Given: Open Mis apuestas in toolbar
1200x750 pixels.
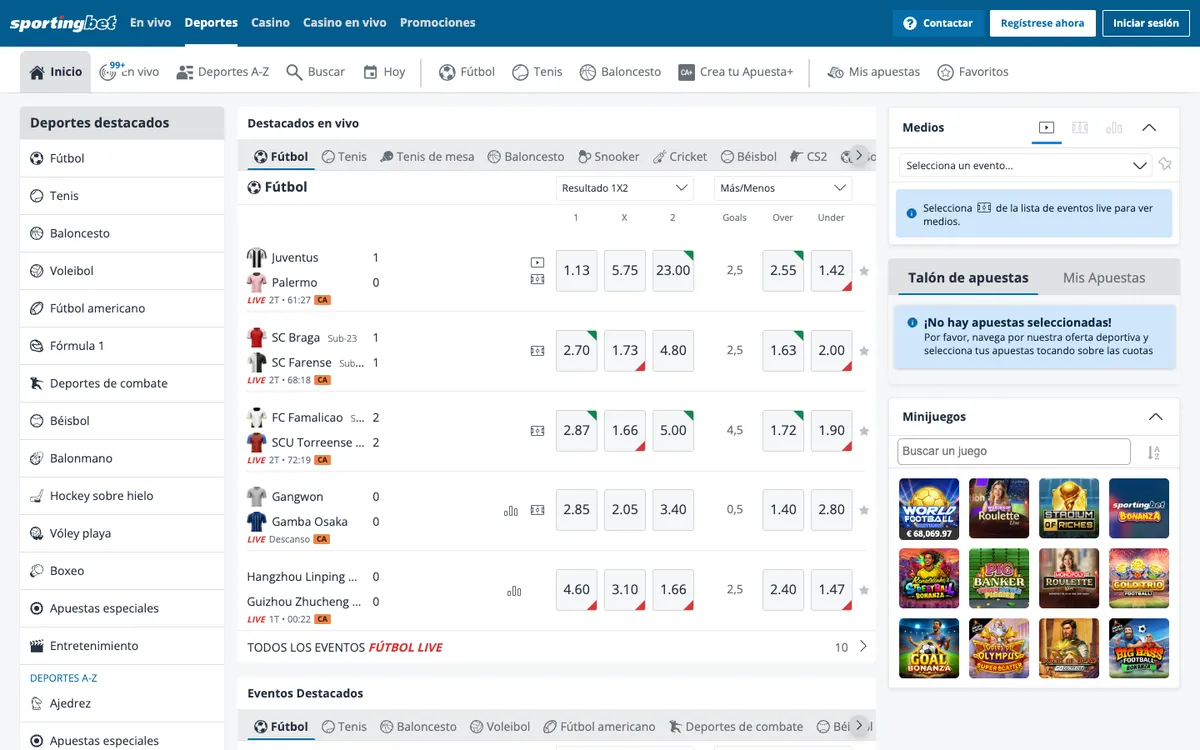Looking at the screenshot, I should [874, 72].
